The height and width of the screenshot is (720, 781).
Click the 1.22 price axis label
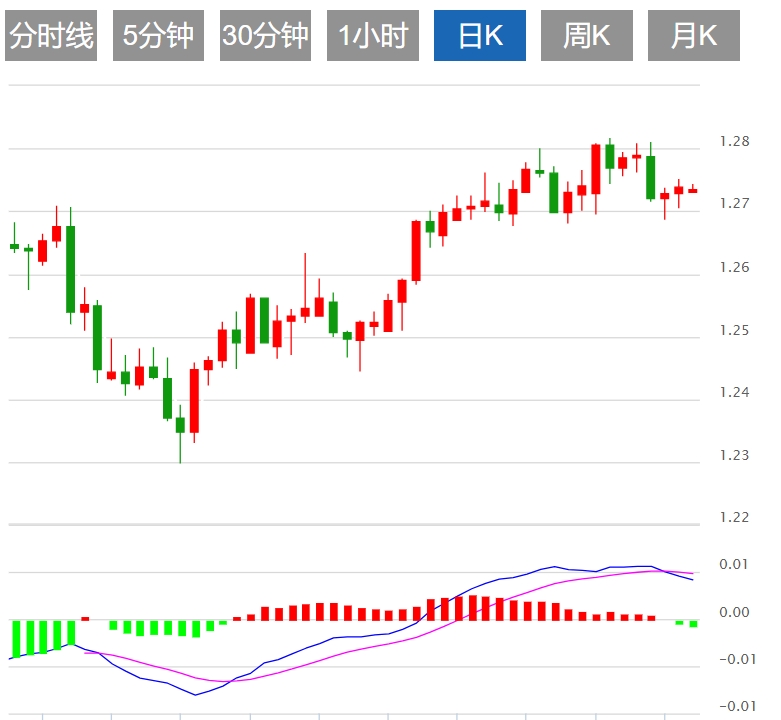tap(734, 518)
